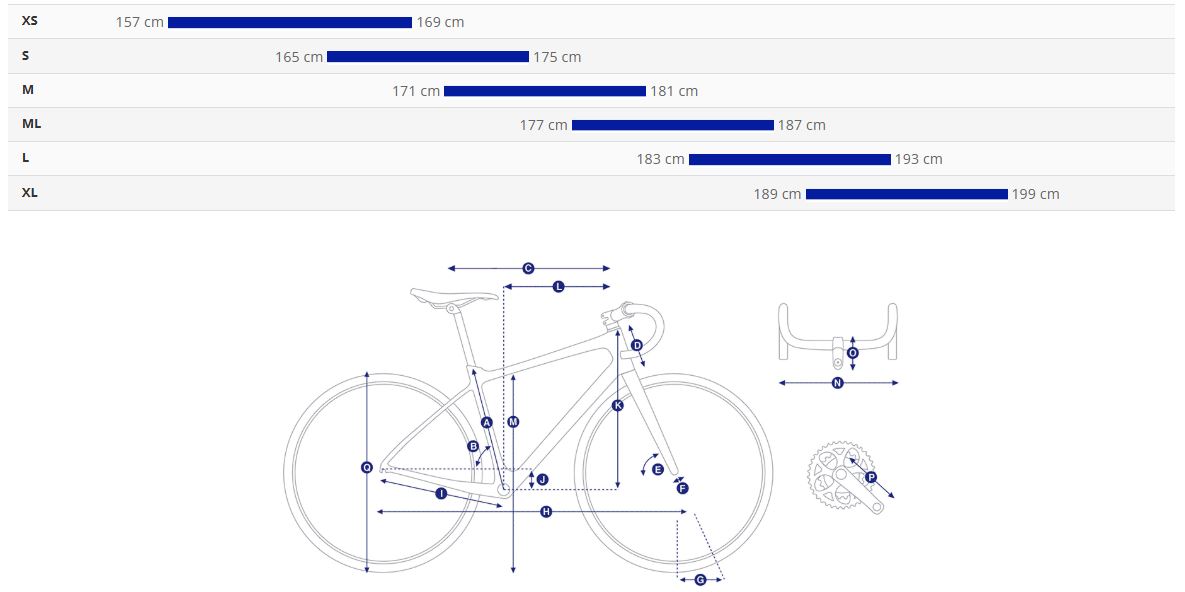Click the Q wheel size marker
Viewport: 1185px width, 592px height.
[367, 467]
